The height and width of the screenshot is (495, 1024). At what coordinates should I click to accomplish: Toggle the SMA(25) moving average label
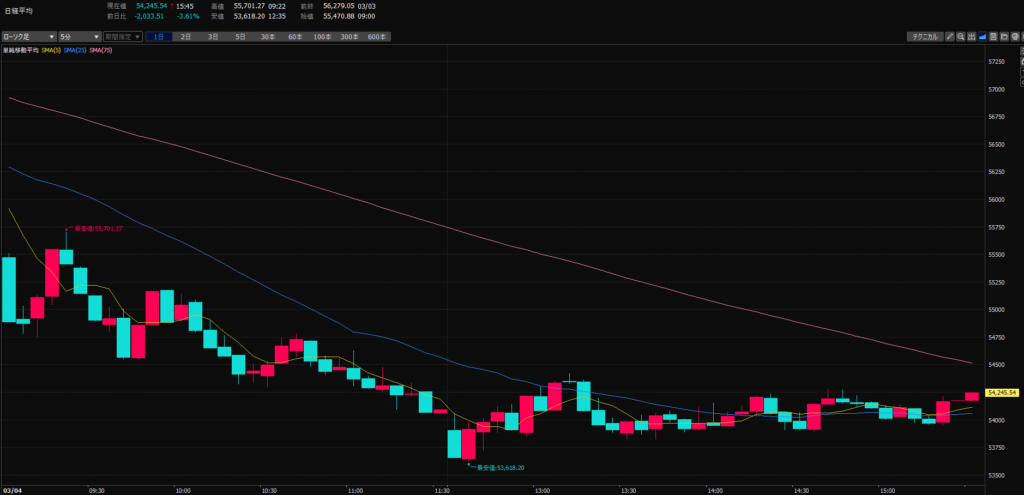(x=75, y=49)
